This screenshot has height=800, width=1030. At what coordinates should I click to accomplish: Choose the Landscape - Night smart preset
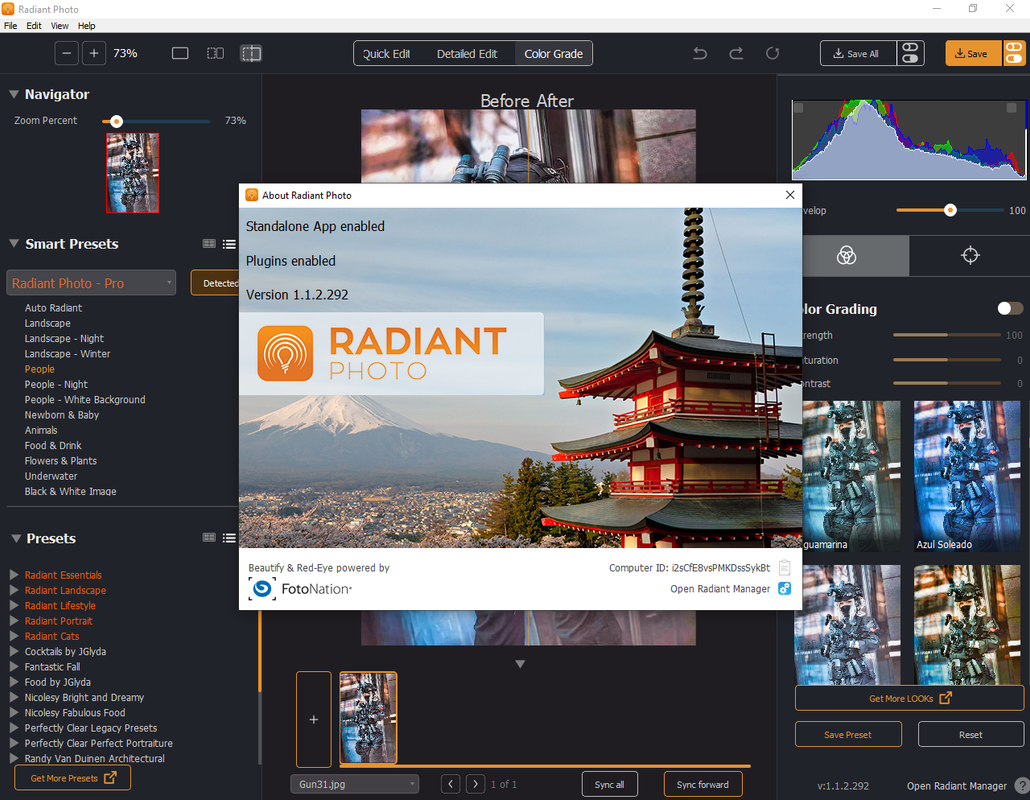tap(64, 338)
